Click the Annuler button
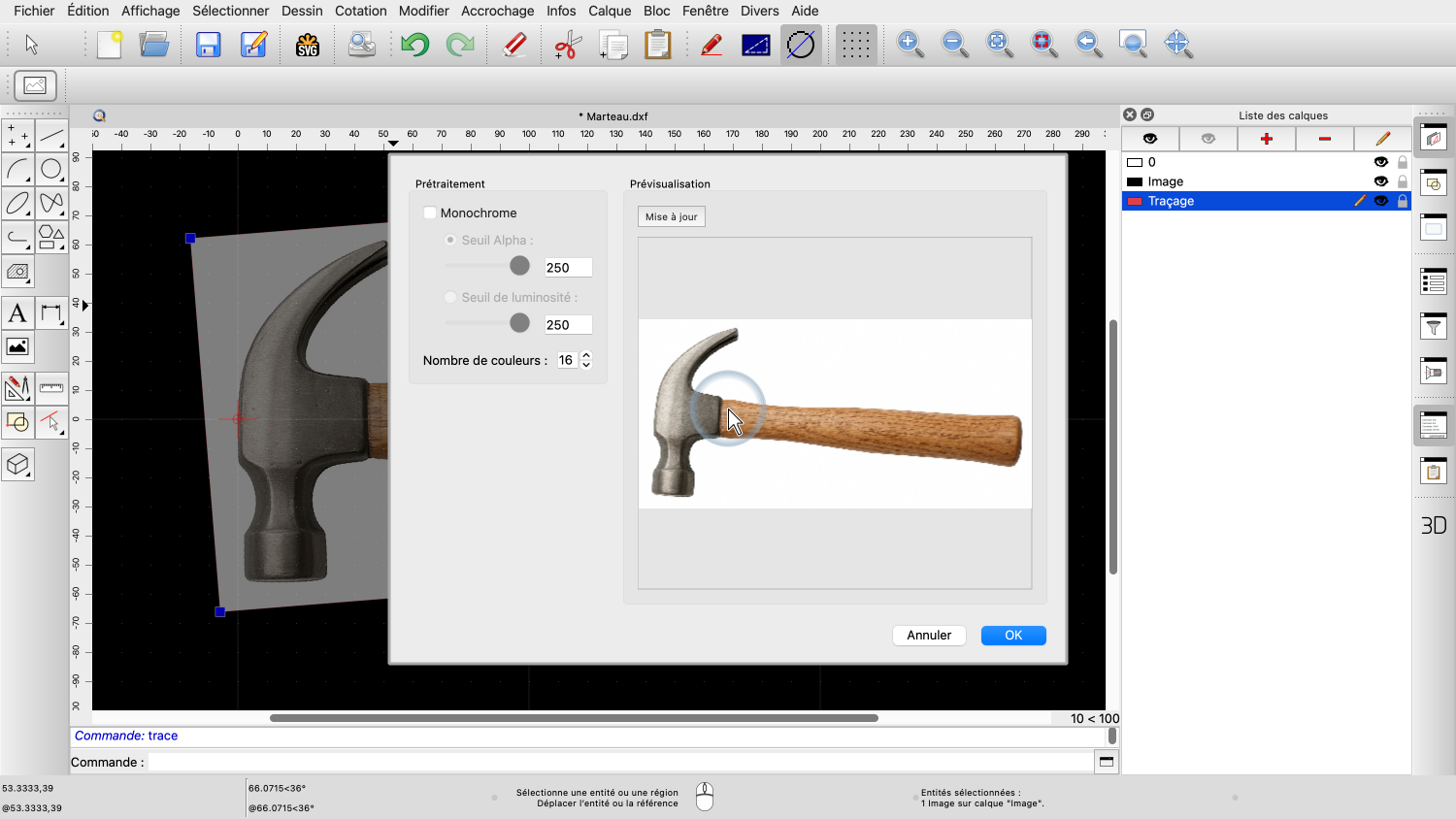 (929, 636)
